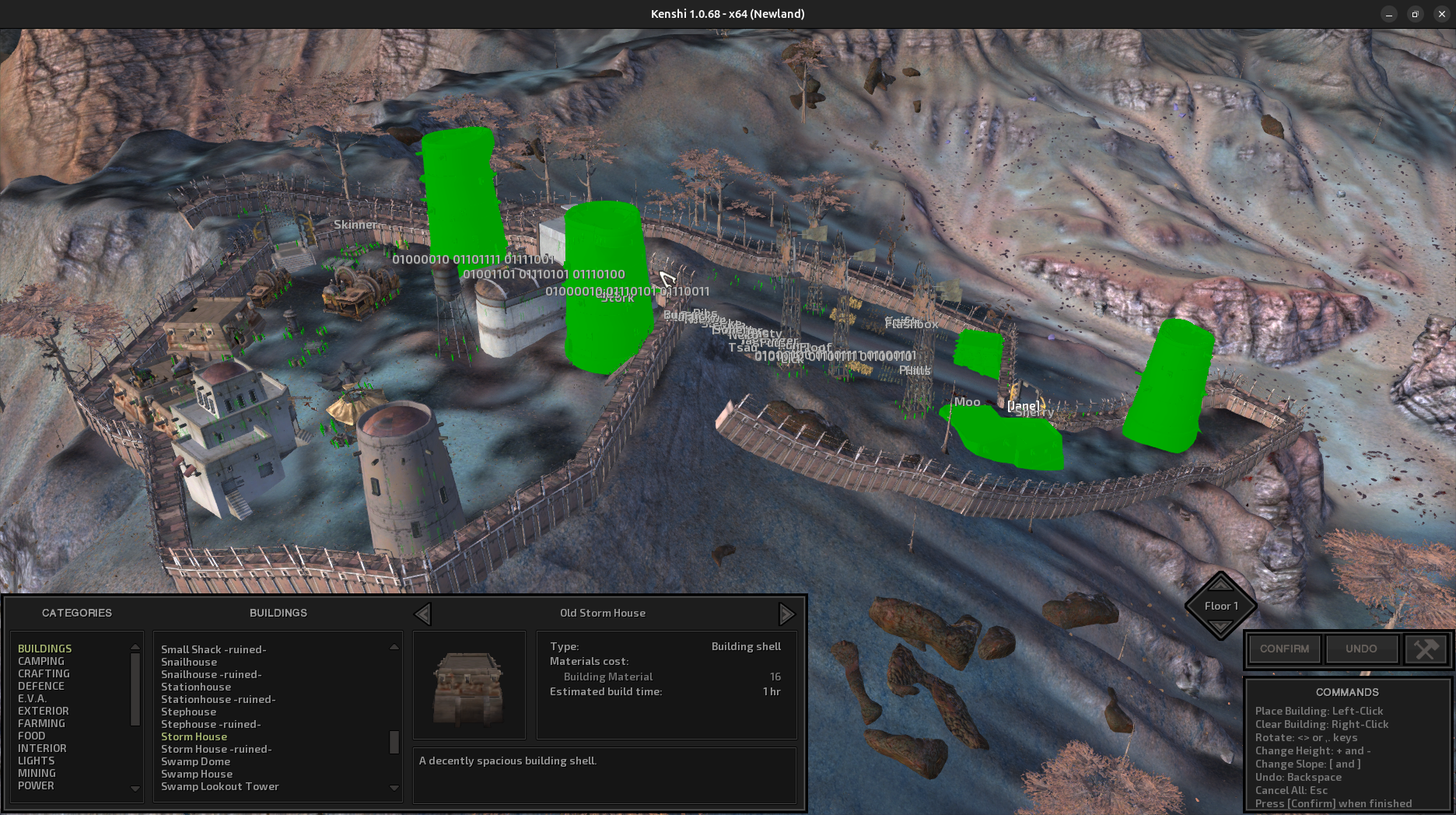Screen dimensions: 1456x815
Task: Click the buildings list scroll-down arrow
Action: tap(394, 789)
